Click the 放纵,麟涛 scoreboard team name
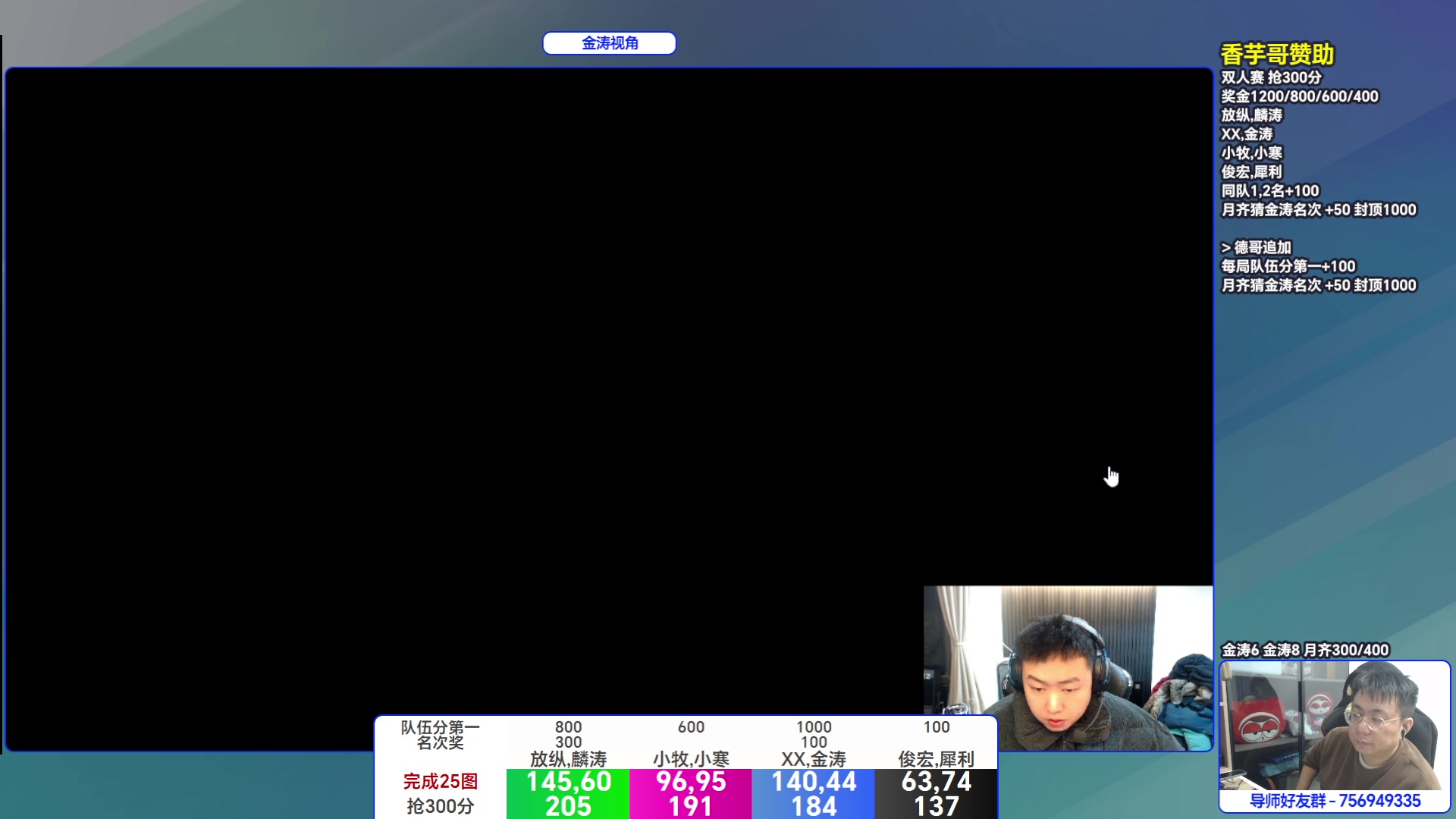 pyautogui.click(x=568, y=759)
